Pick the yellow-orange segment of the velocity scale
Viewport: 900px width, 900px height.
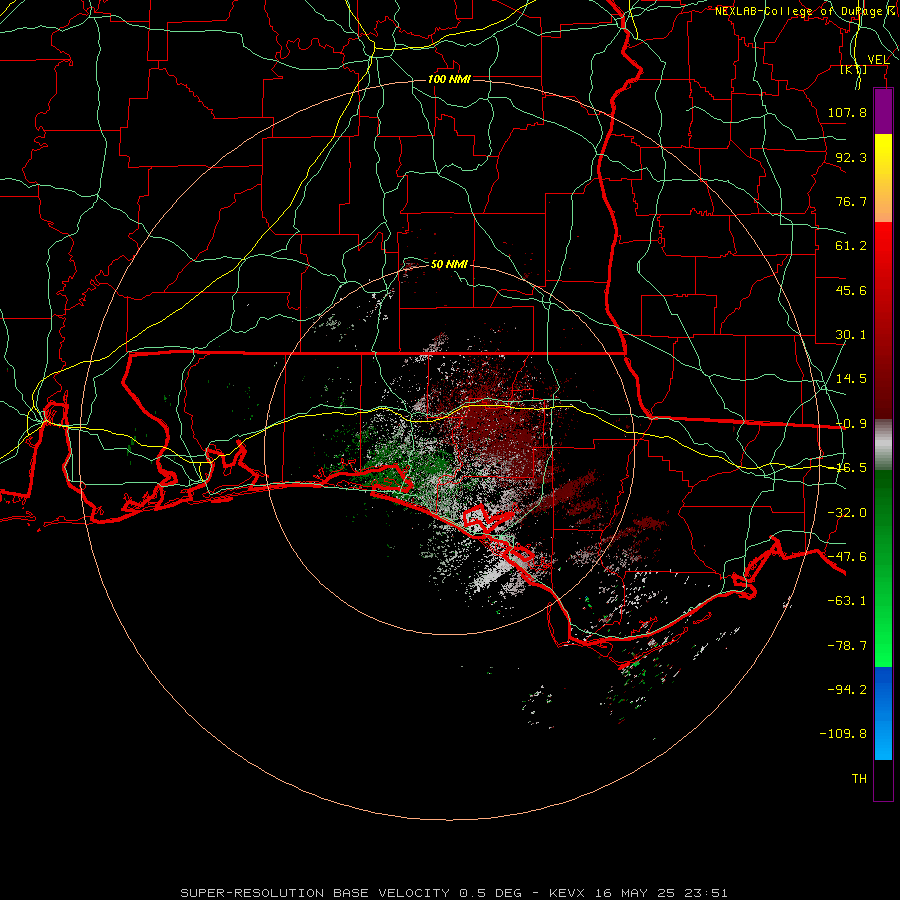click(x=883, y=178)
